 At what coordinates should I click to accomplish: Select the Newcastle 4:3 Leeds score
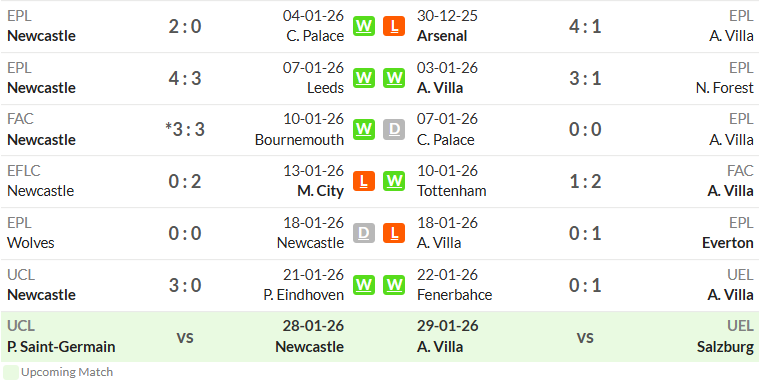[x=185, y=78]
